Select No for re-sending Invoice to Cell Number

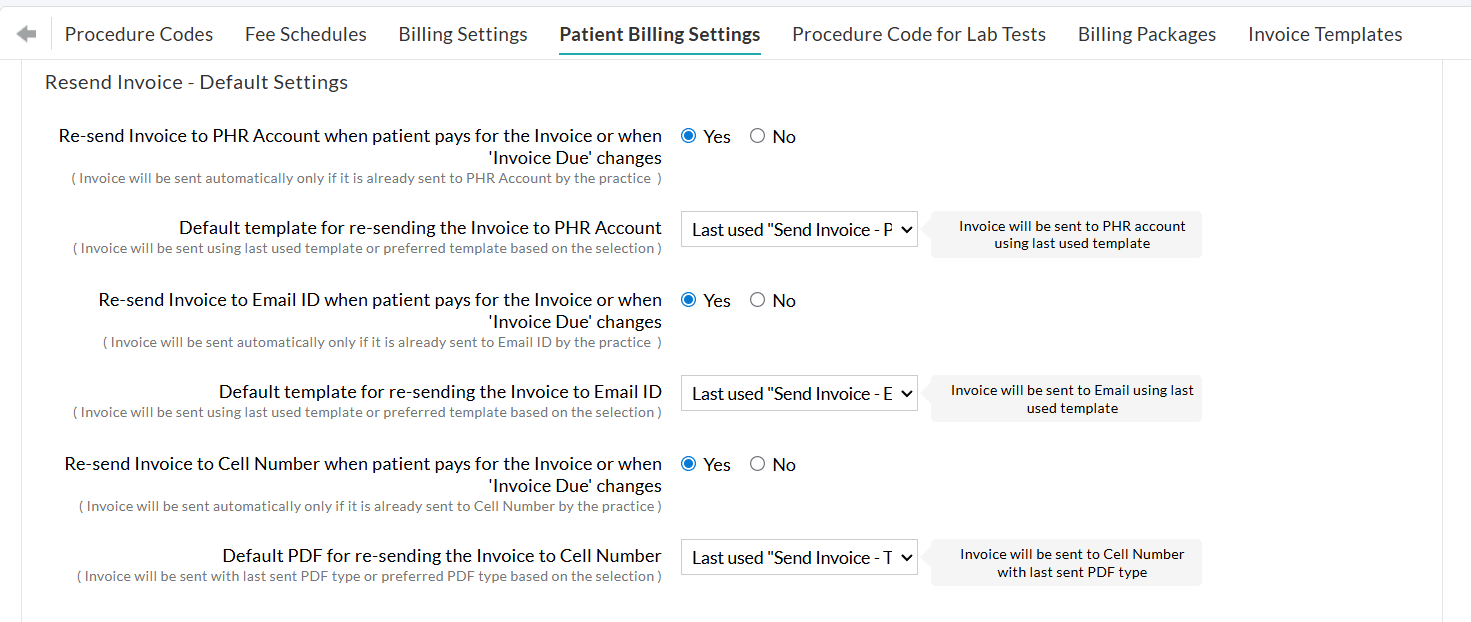tap(757, 463)
